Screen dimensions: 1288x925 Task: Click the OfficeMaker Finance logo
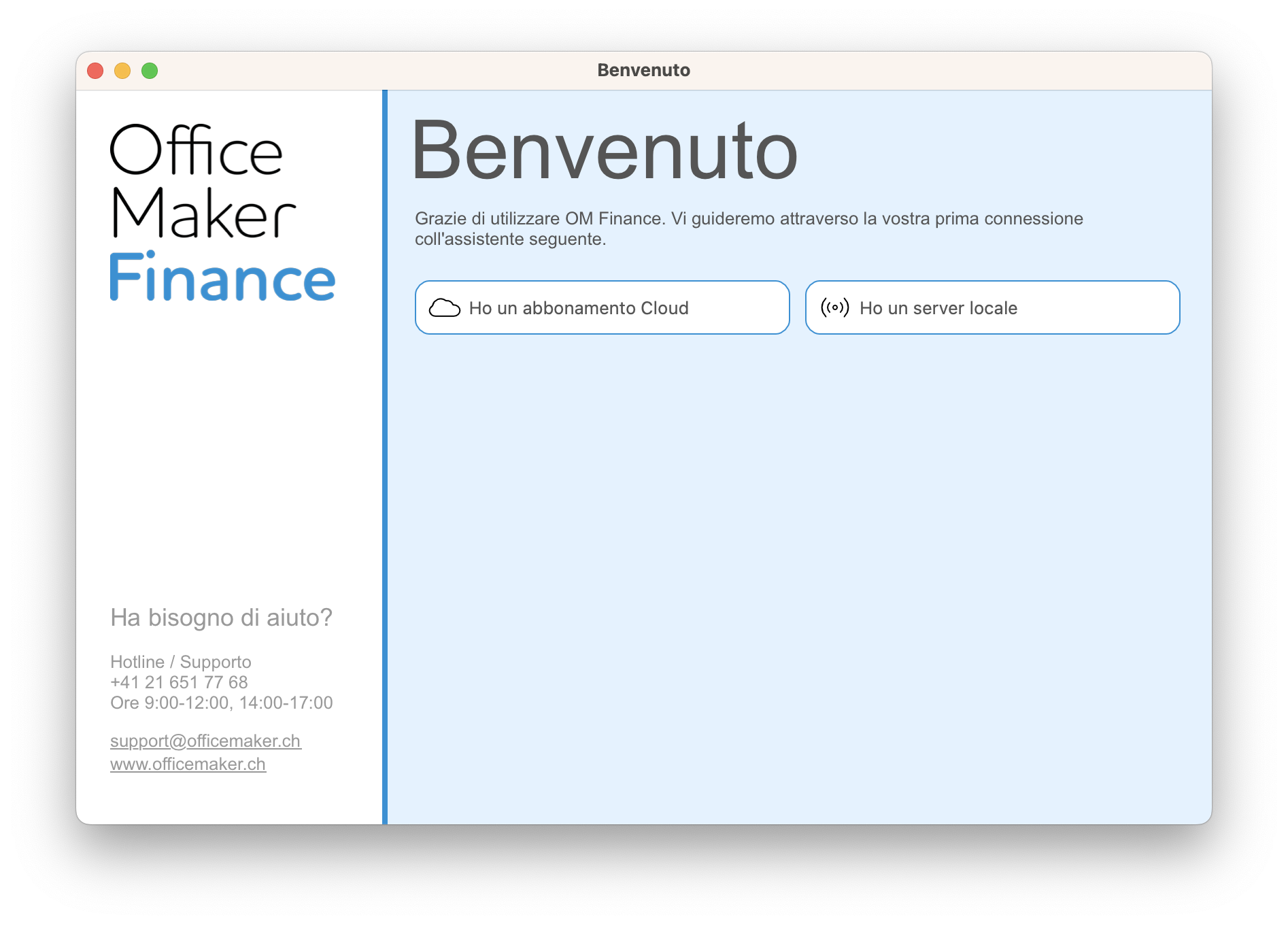click(x=223, y=212)
